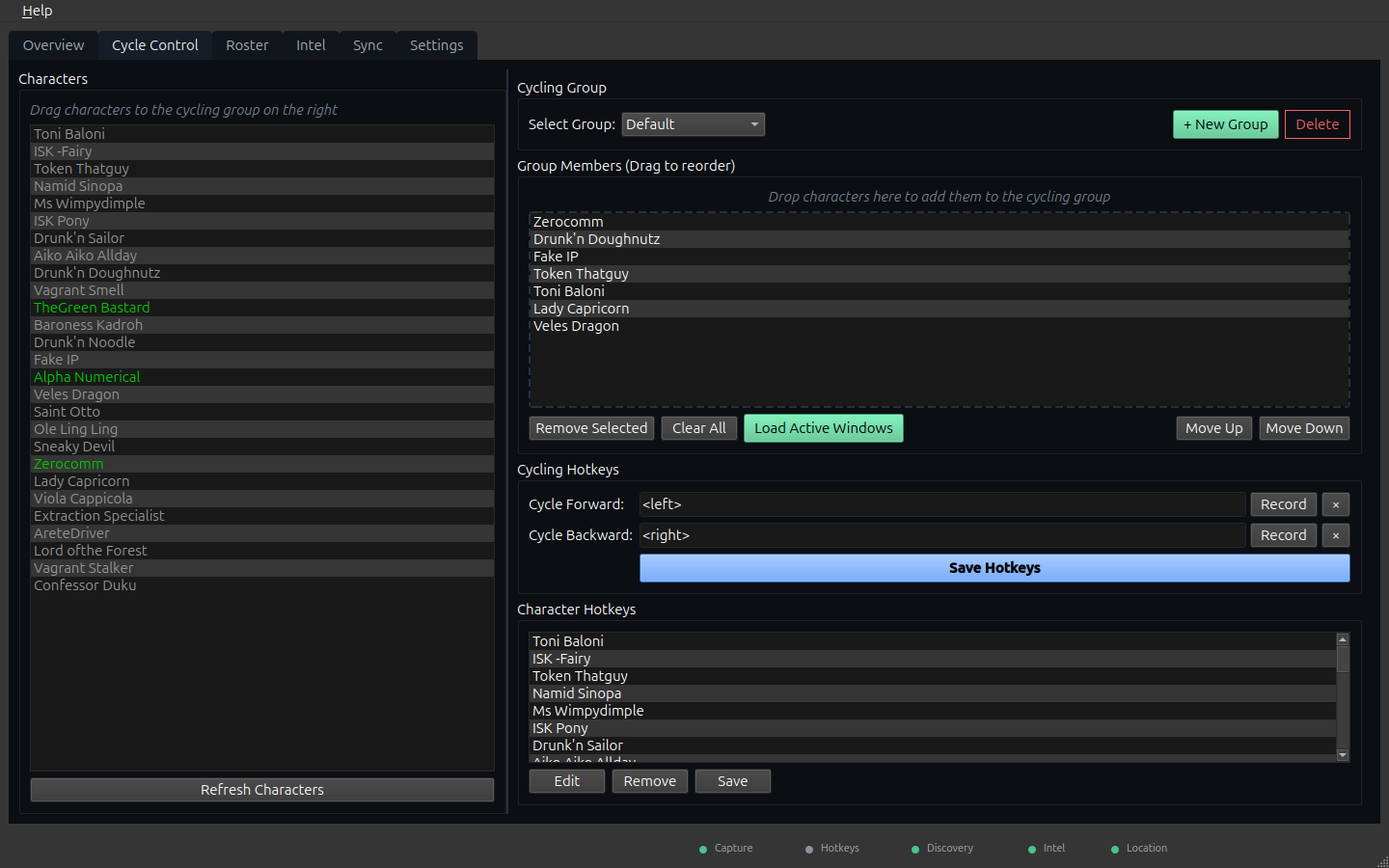
Task: Select Zerocomm in Group Members
Action: tap(939, 222)
